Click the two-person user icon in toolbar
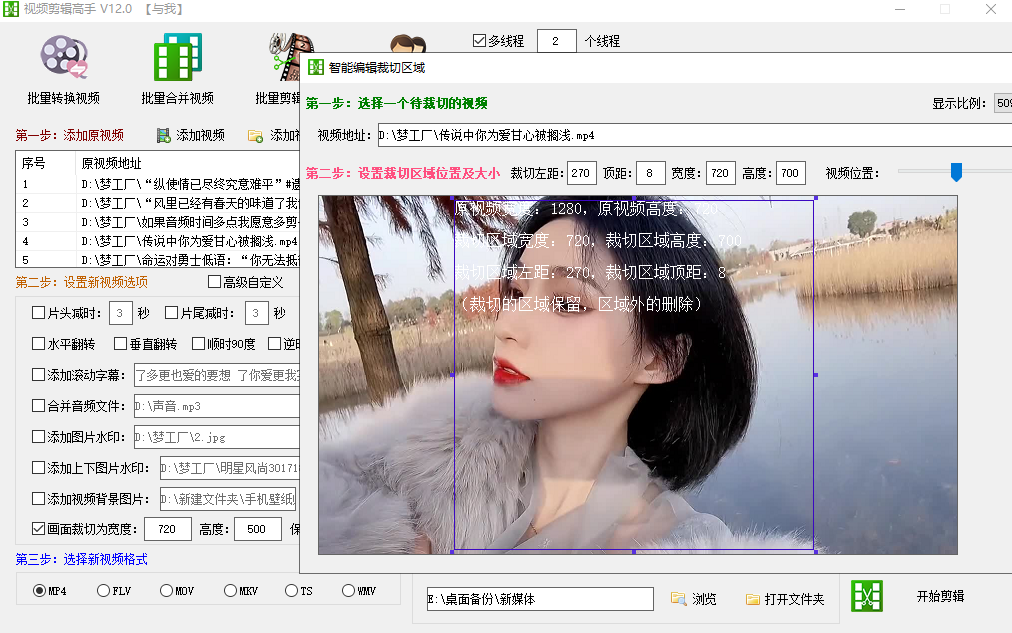This screenshot has height=633, width=1012. (x=408, y=44)
